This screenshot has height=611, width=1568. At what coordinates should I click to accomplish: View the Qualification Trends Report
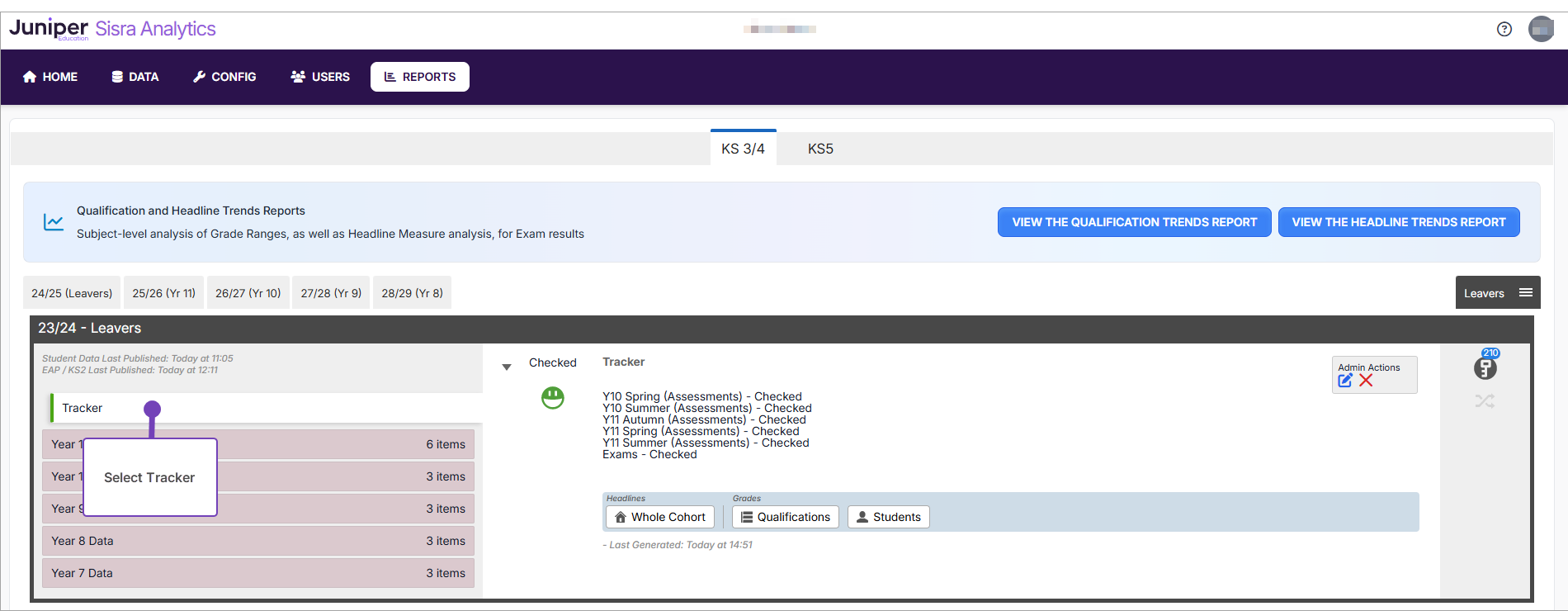pyautogui.click(x=1134, y=222)
